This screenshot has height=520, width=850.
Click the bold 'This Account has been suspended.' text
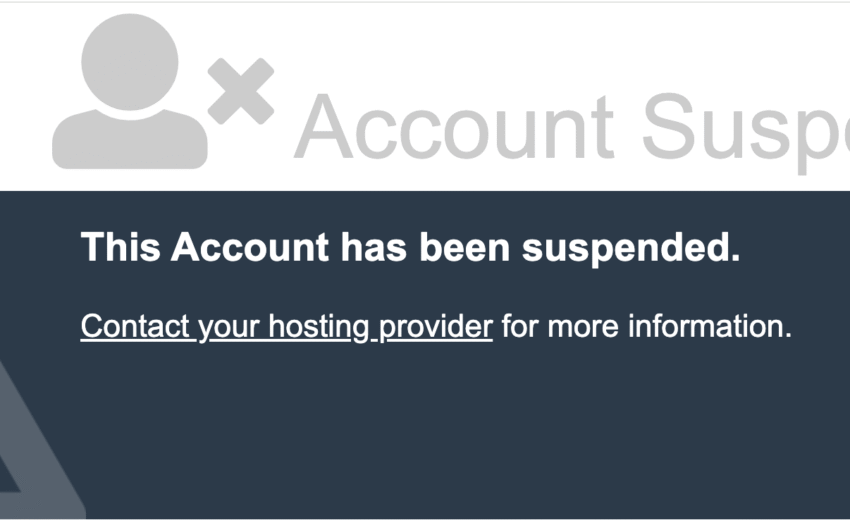410,248
